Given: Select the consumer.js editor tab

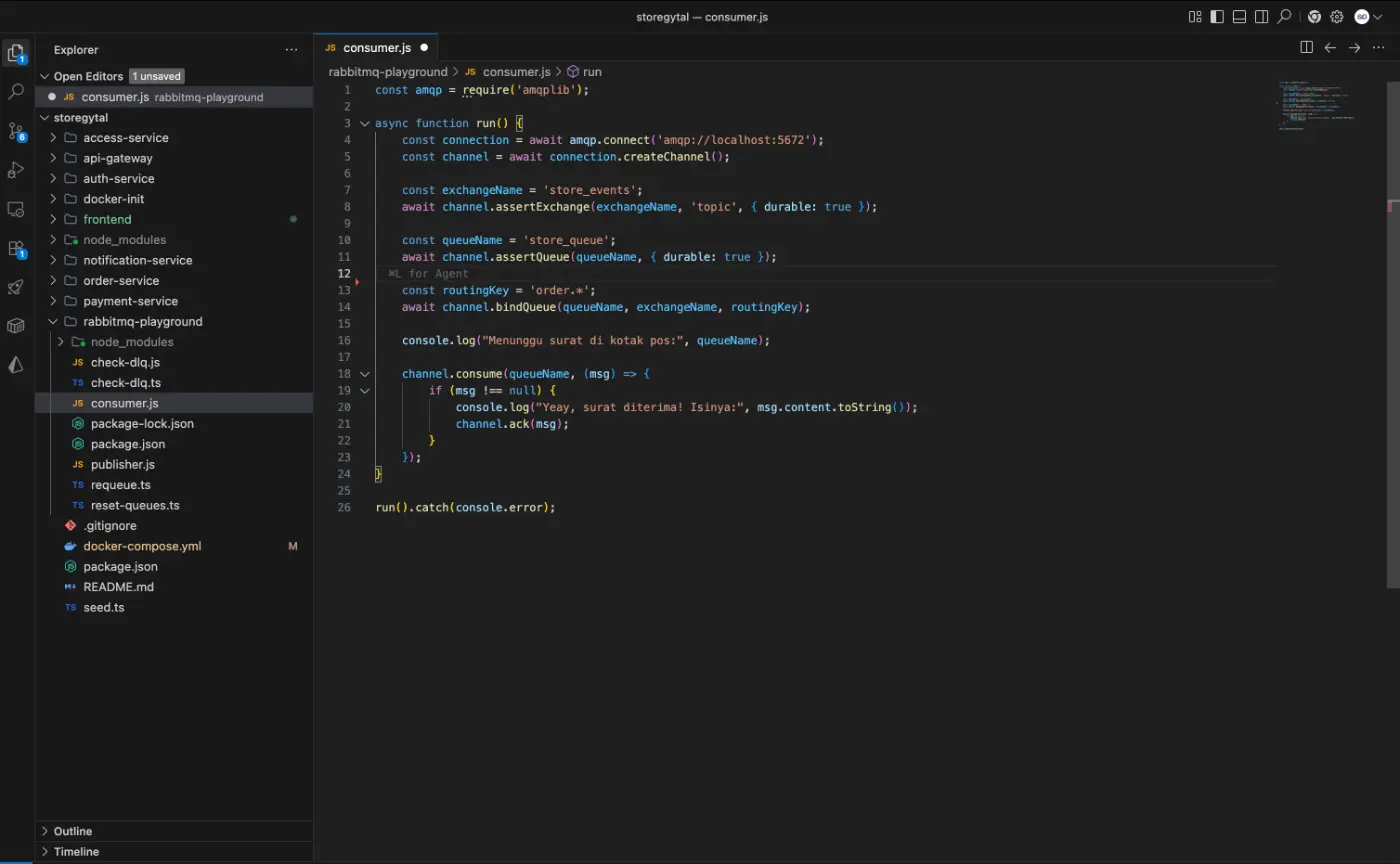Looking at the screenshot, I should (x=377, y=48).
